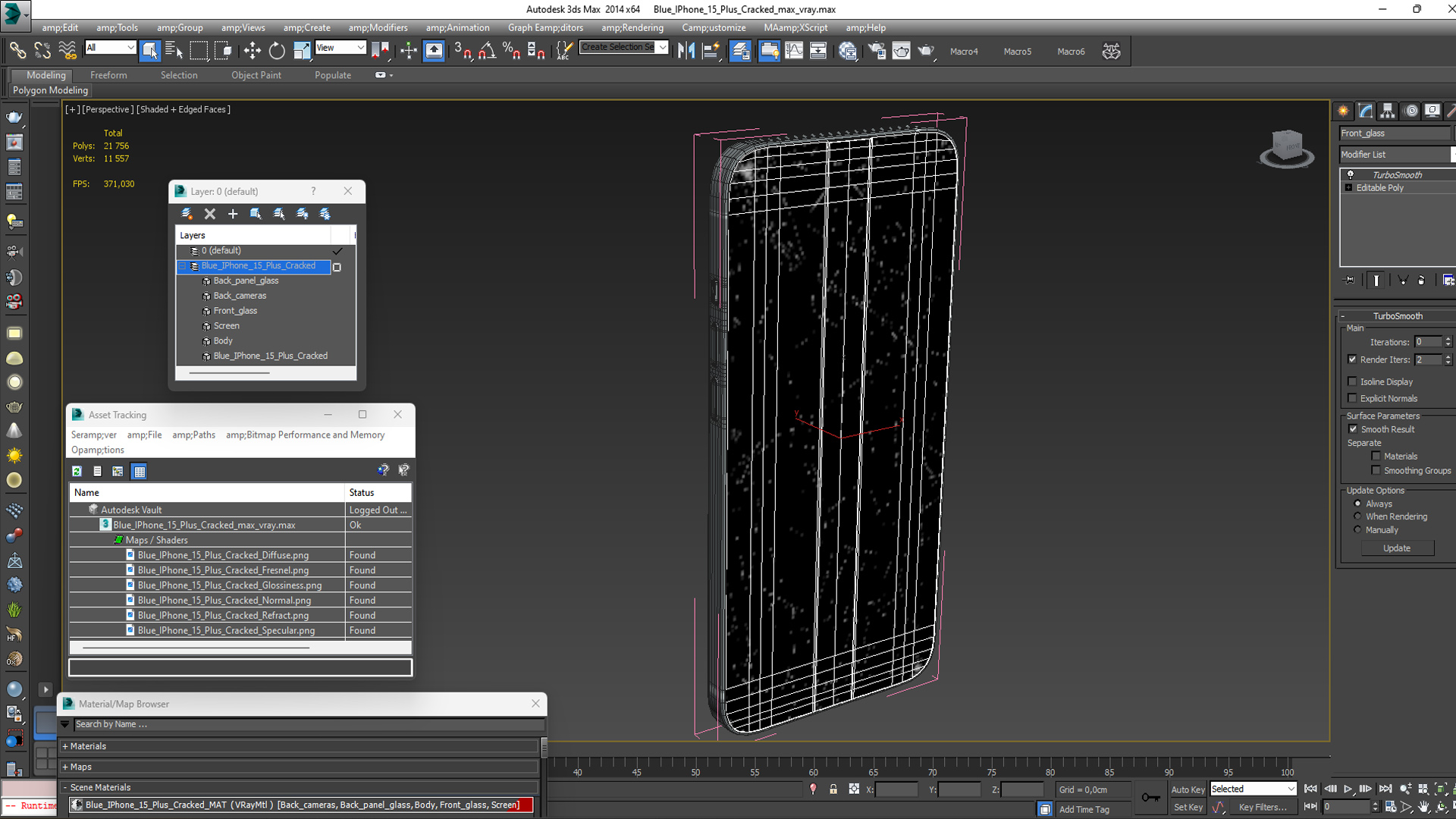Add selected objects to layer plus icon
This screenshot has height=819, width=1456.
(233, 214)
